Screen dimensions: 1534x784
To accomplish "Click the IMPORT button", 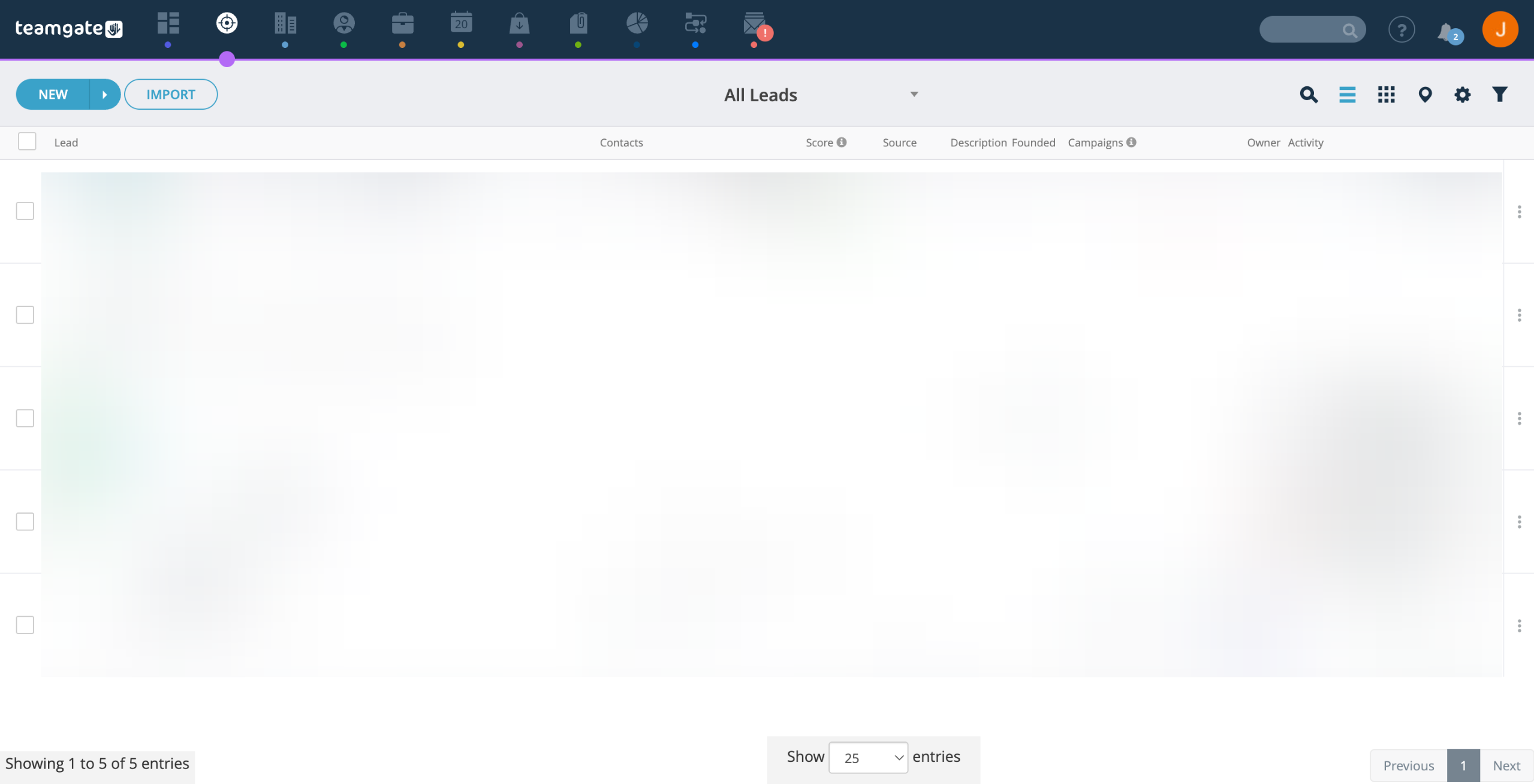I will point(171,94).
